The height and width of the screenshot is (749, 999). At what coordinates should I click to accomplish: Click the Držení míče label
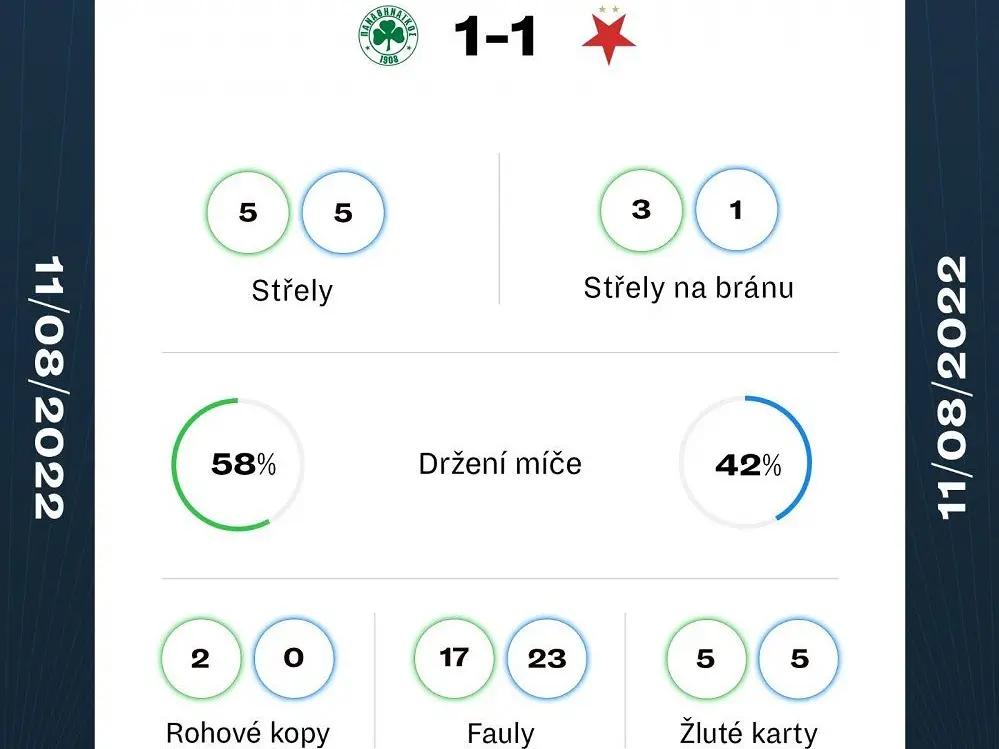[x=500, y=464]
